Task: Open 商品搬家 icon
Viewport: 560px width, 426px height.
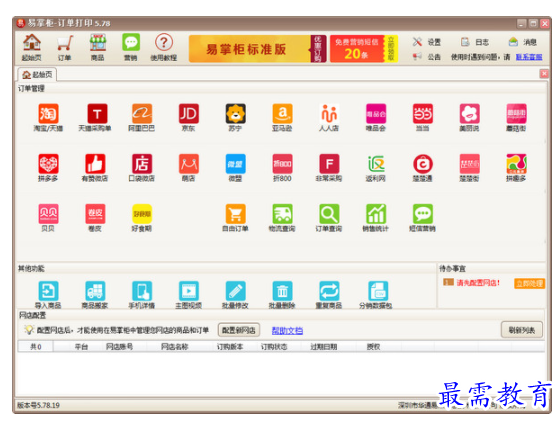Action: pyautogui.click(x=95, y=295)
